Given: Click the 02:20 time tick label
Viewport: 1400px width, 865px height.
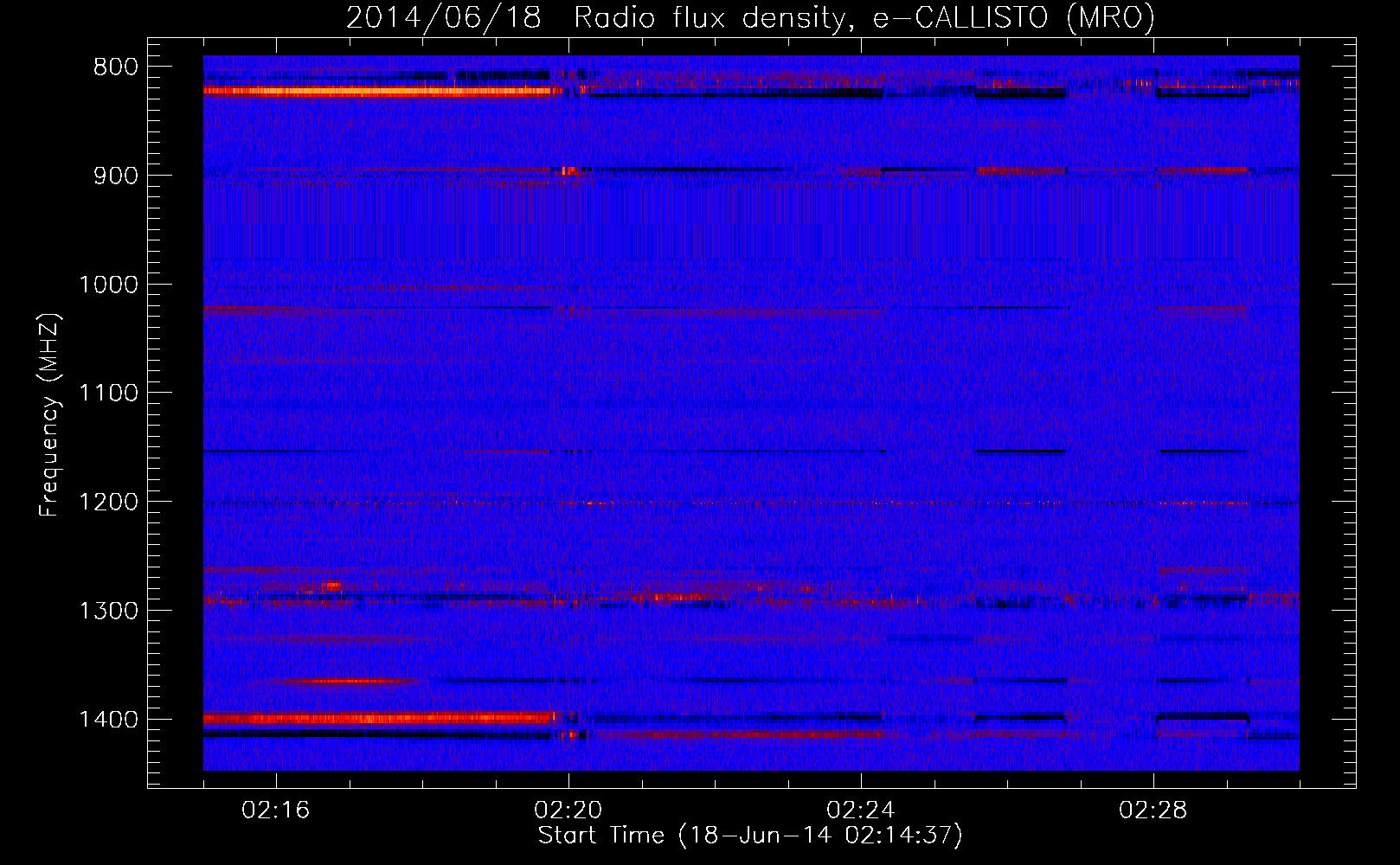Looking at the screenshot, I should [x=568, y=811].
